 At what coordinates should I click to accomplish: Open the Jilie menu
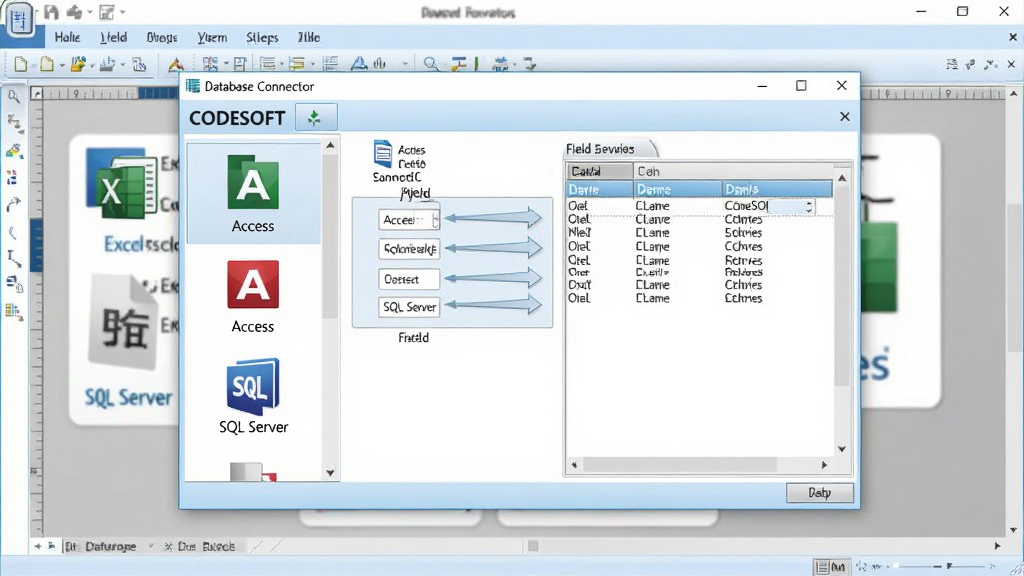309,38
